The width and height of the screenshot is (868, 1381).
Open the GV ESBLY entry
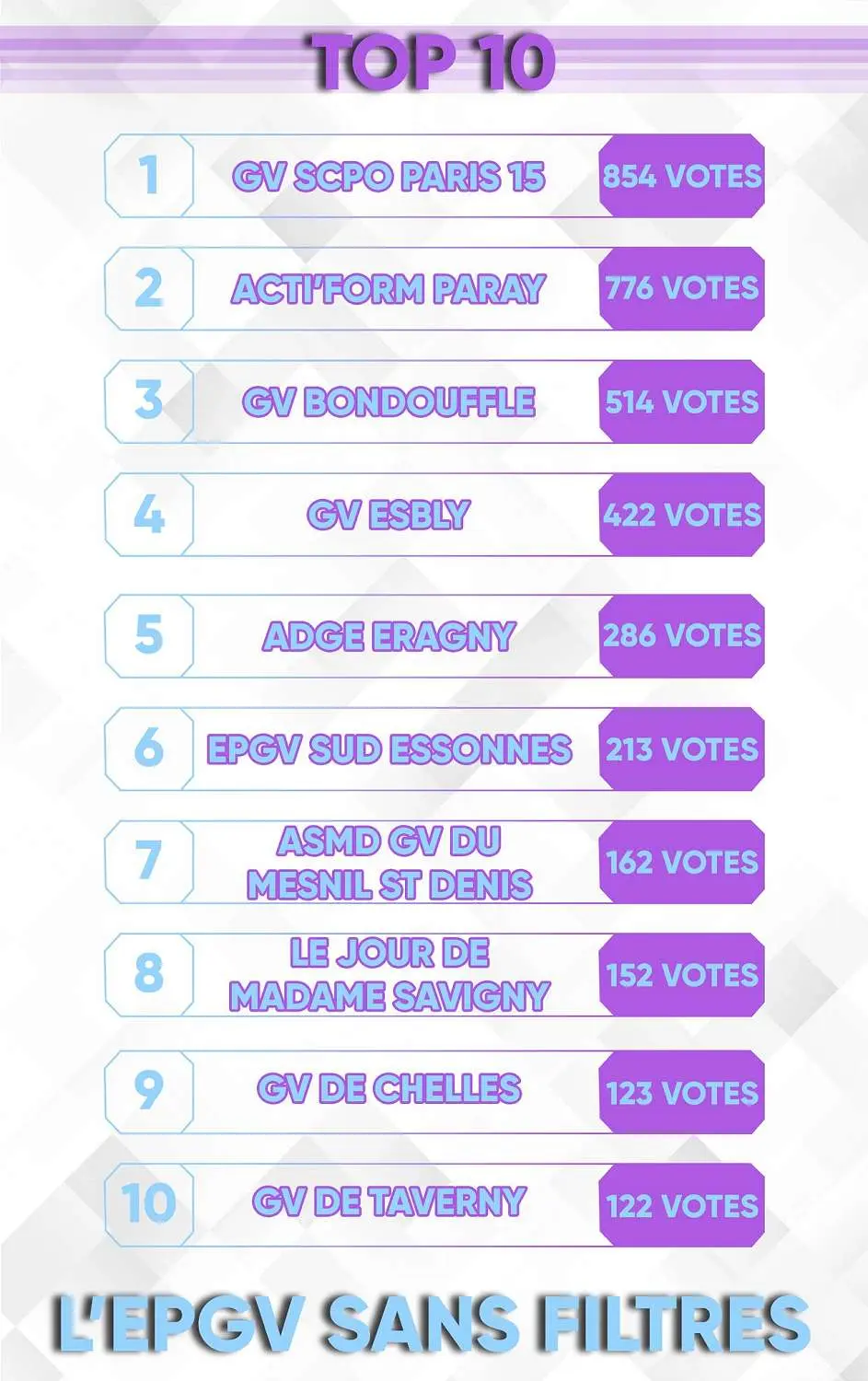pos(388,515)
